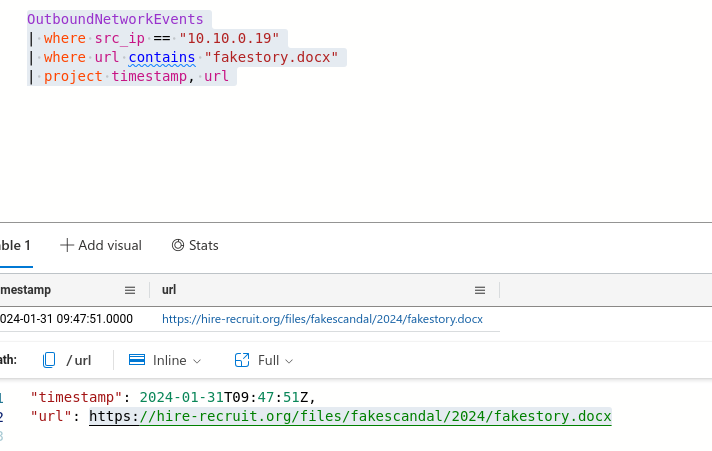This screenshot has height=451, width=712.
Task: Expand the Full dropdown chevron
Action: 290,361
